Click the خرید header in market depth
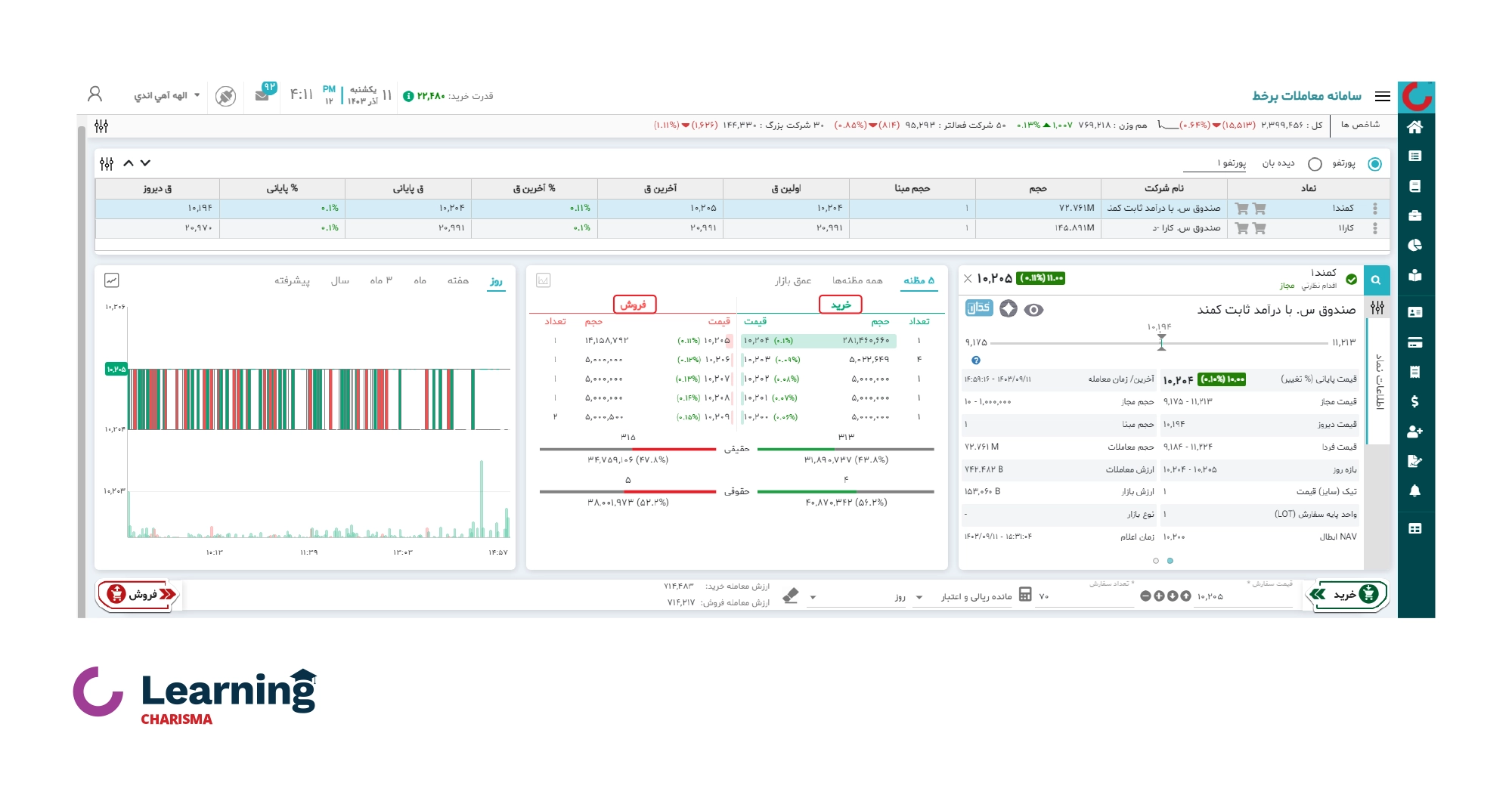Screen dimensions: 1512x792 (841, 304)
